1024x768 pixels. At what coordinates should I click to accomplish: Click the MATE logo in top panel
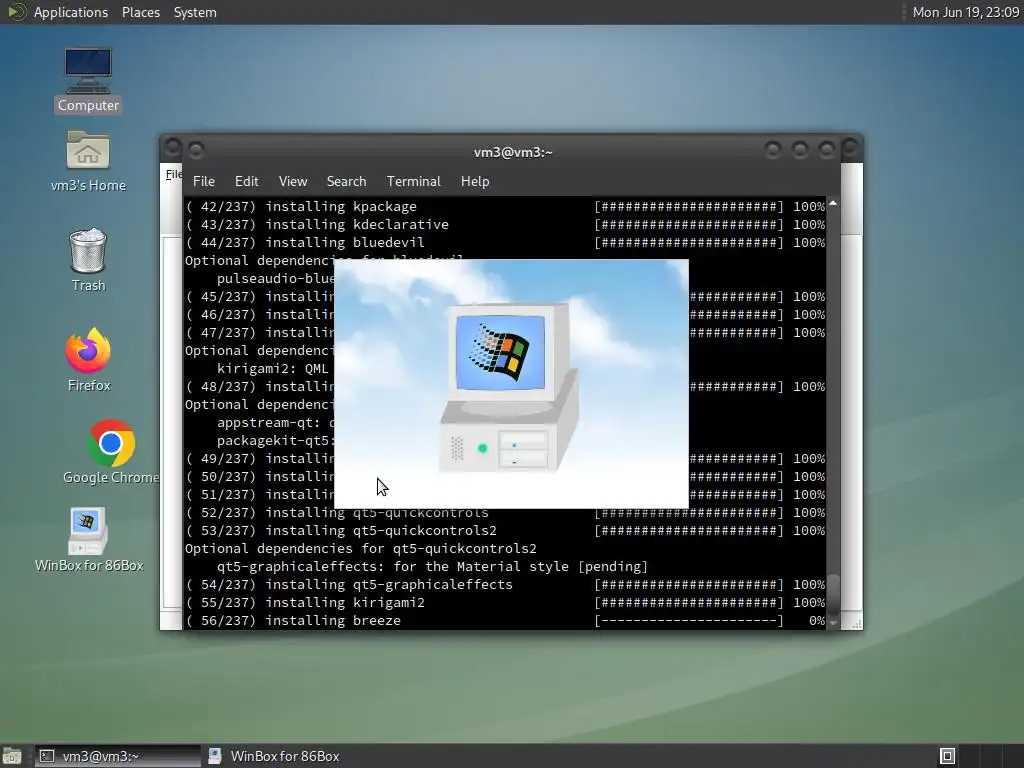(x=16, y=12)
